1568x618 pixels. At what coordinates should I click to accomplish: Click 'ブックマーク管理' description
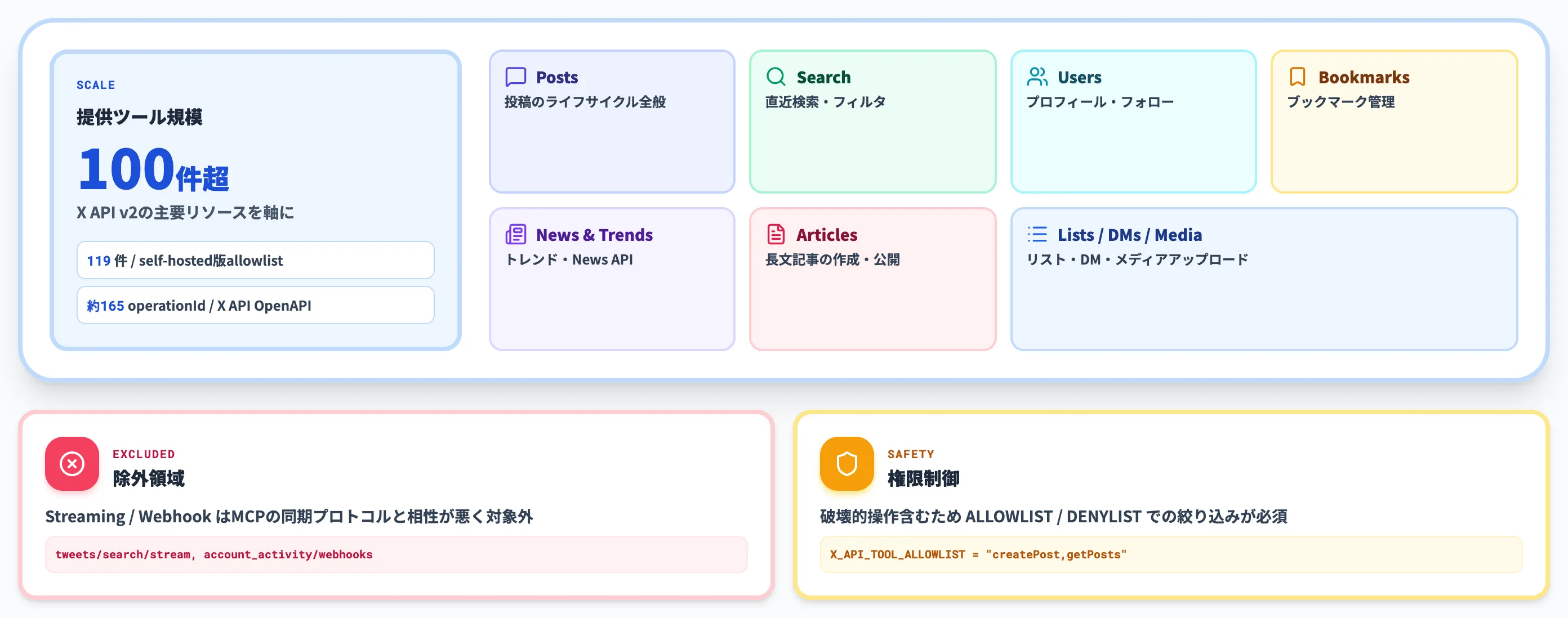click(x=1340, y=101)
